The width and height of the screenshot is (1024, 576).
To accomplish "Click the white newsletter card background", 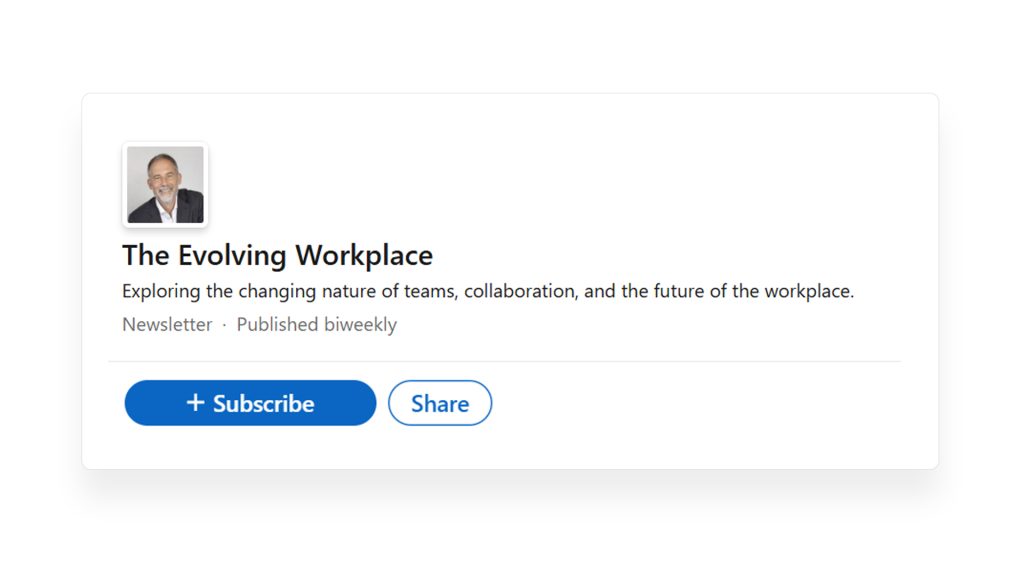I will click(x=700, y=180).
